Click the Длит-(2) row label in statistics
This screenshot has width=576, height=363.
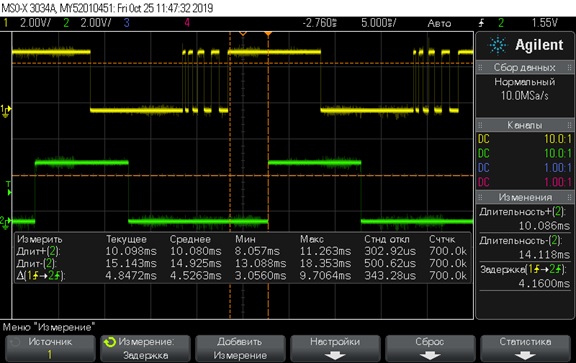(37, 263)
